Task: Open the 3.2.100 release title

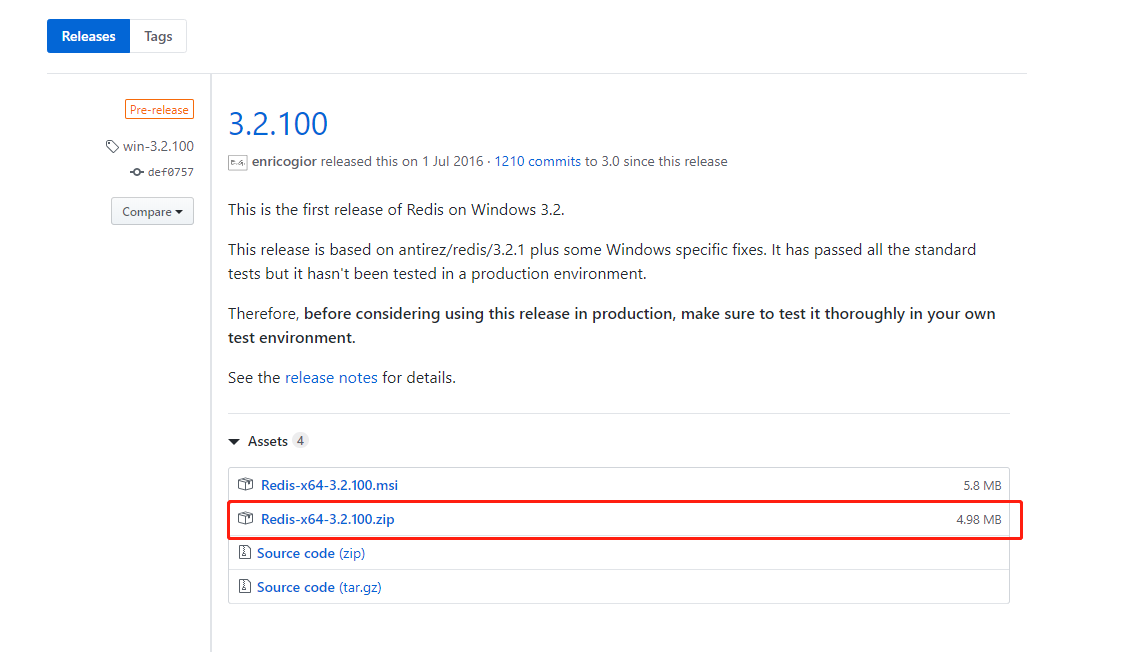Action: [x=277, y=124]
